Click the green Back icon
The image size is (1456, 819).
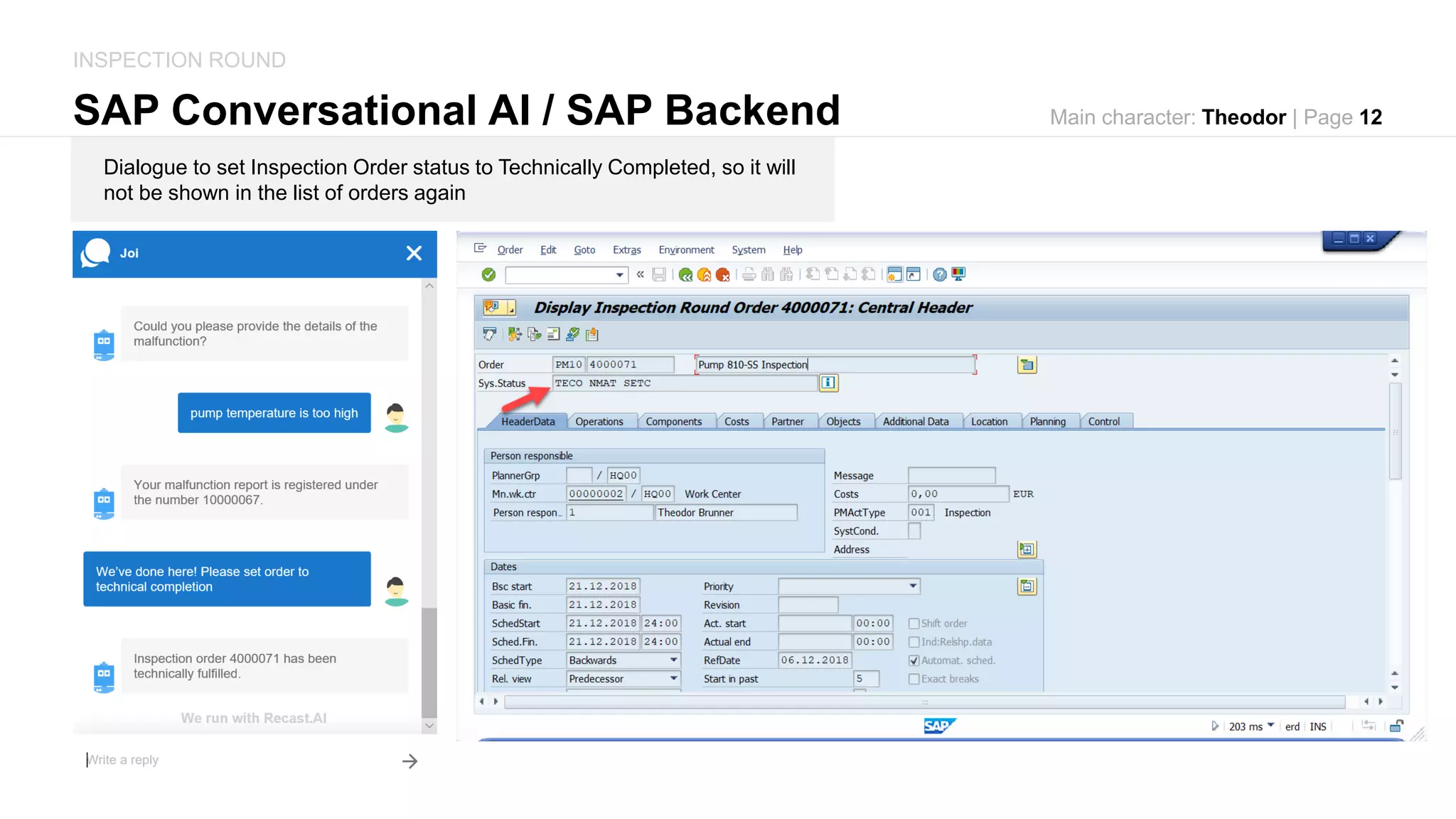click(685, 274)
